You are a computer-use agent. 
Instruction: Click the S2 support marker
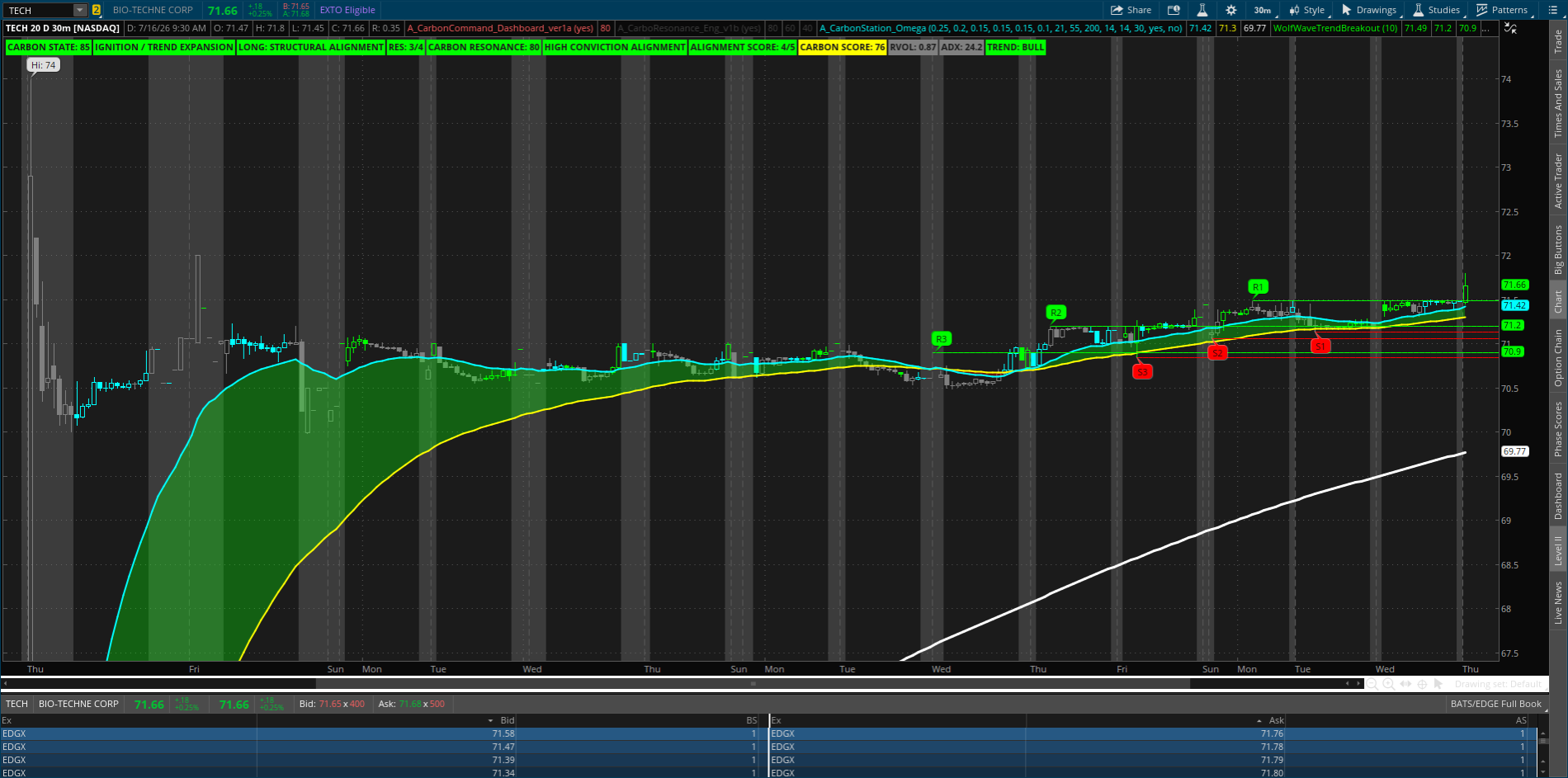tap(1216, 352)
